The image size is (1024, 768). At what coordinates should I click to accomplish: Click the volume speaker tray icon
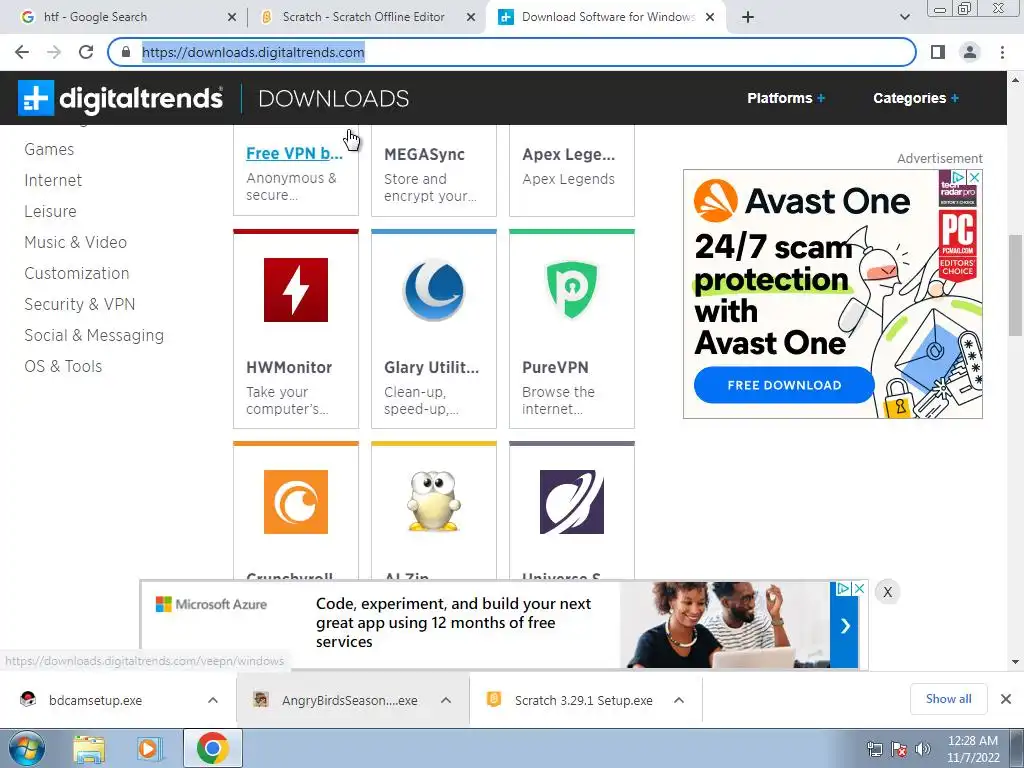pos(923,749)
